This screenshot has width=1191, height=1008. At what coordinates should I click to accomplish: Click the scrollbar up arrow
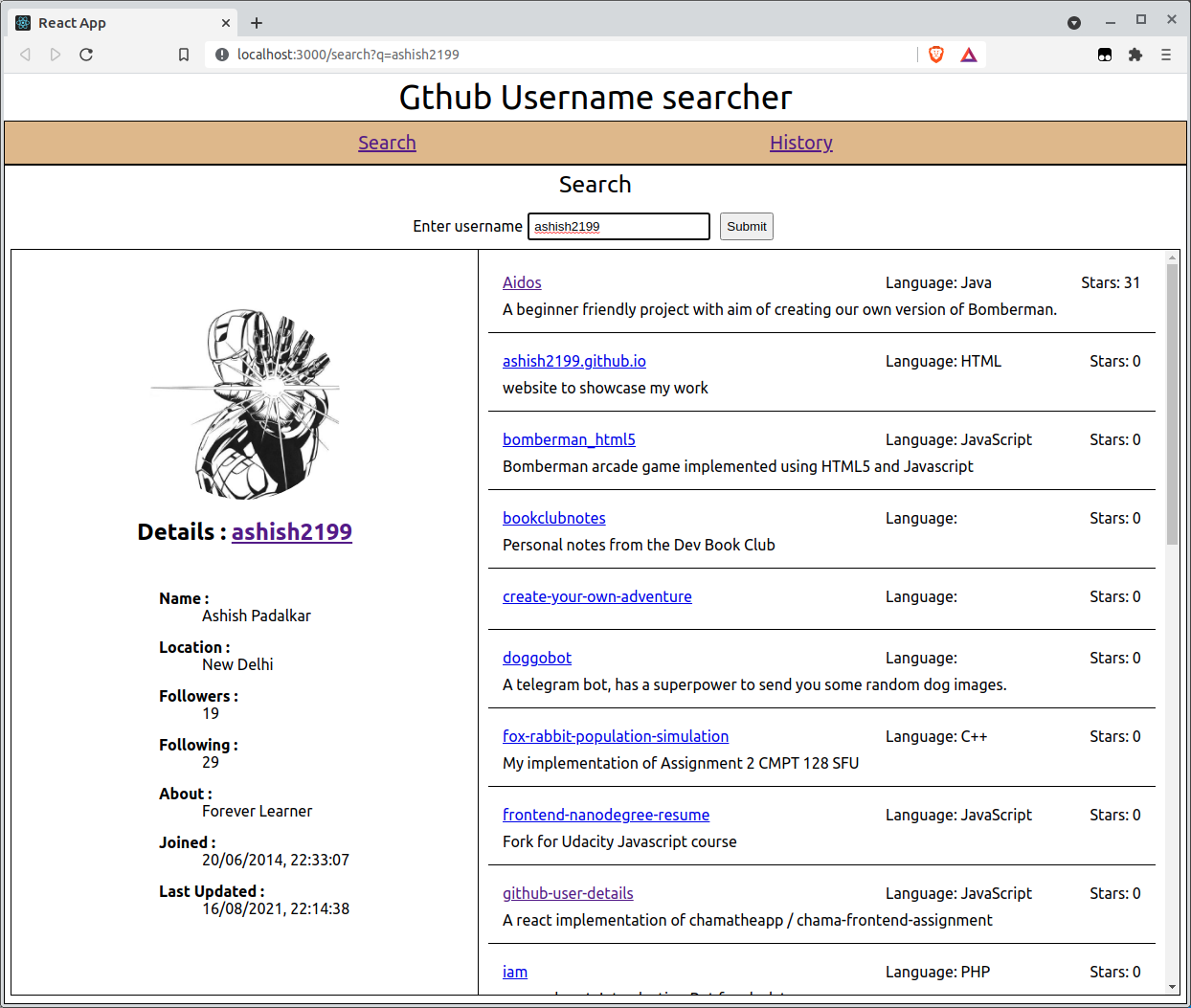[x=1172, y=258]
